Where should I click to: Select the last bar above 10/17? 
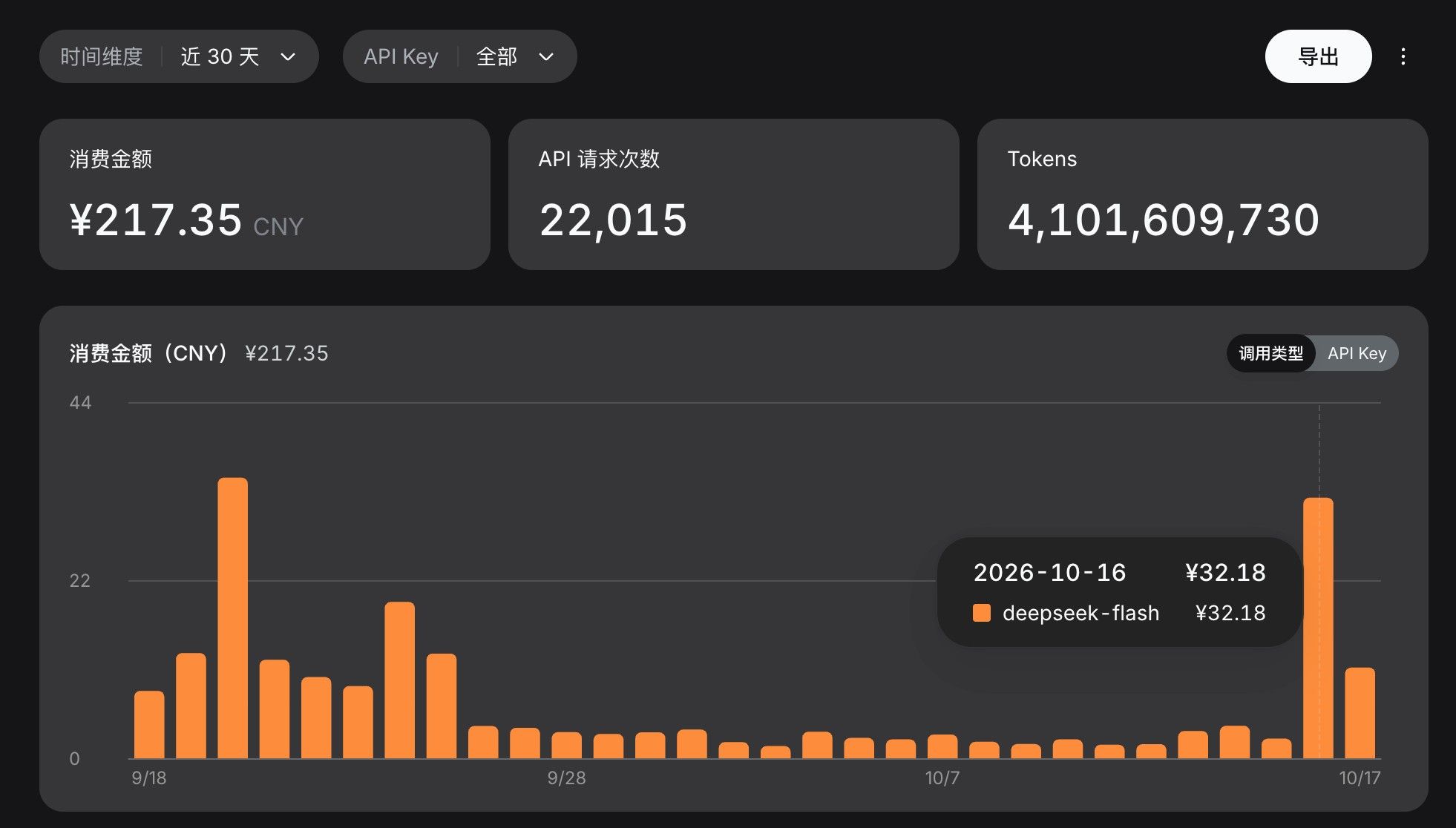(x=1360, y=713)
